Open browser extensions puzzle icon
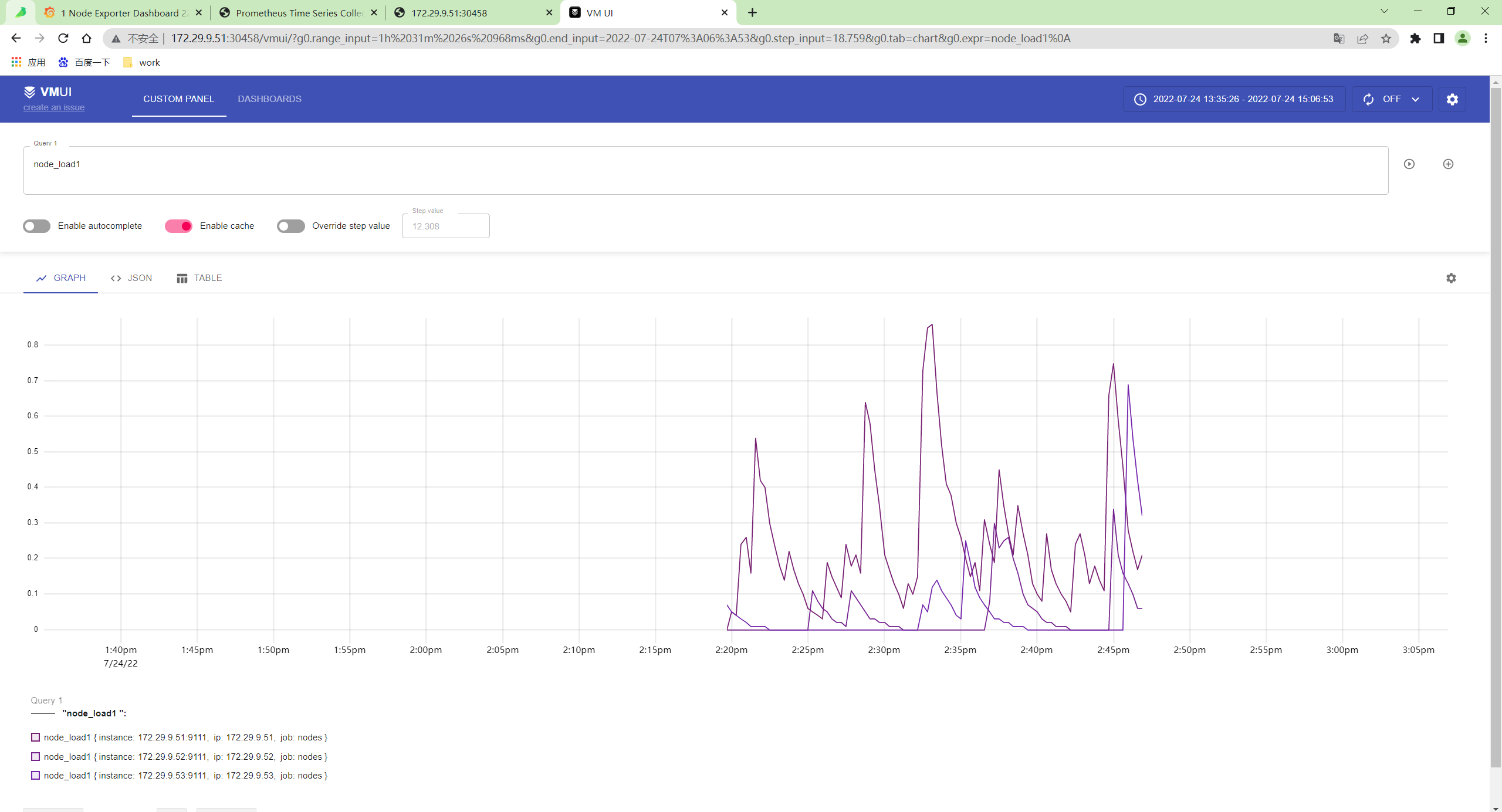The height and width of the screenshot is (812, 1502). point(1415,39)
